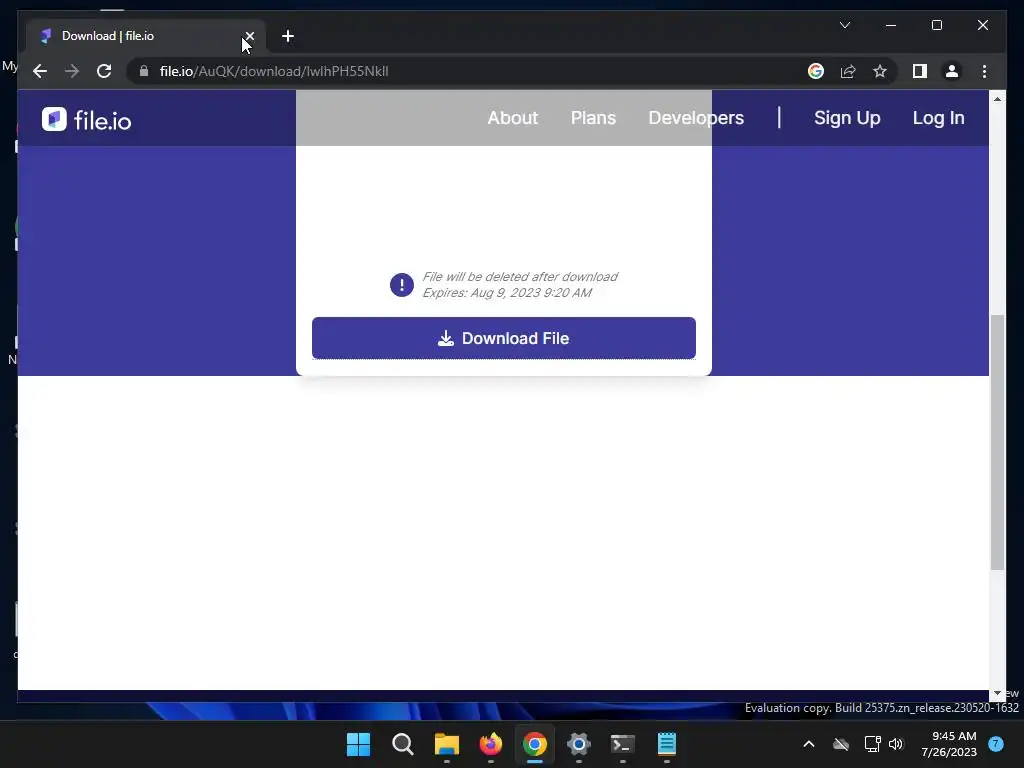This screenshot has width=1024, height=768.
Task: Maximize the Chrome window
Action: point(936,25)
